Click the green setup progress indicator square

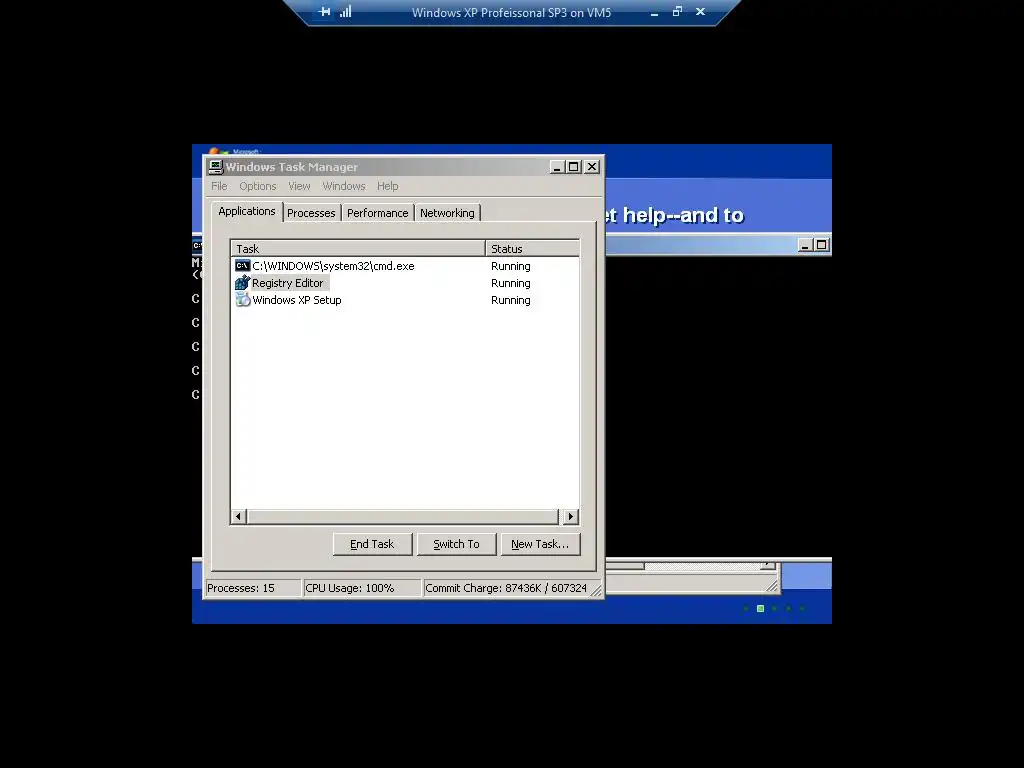(760, 609)
